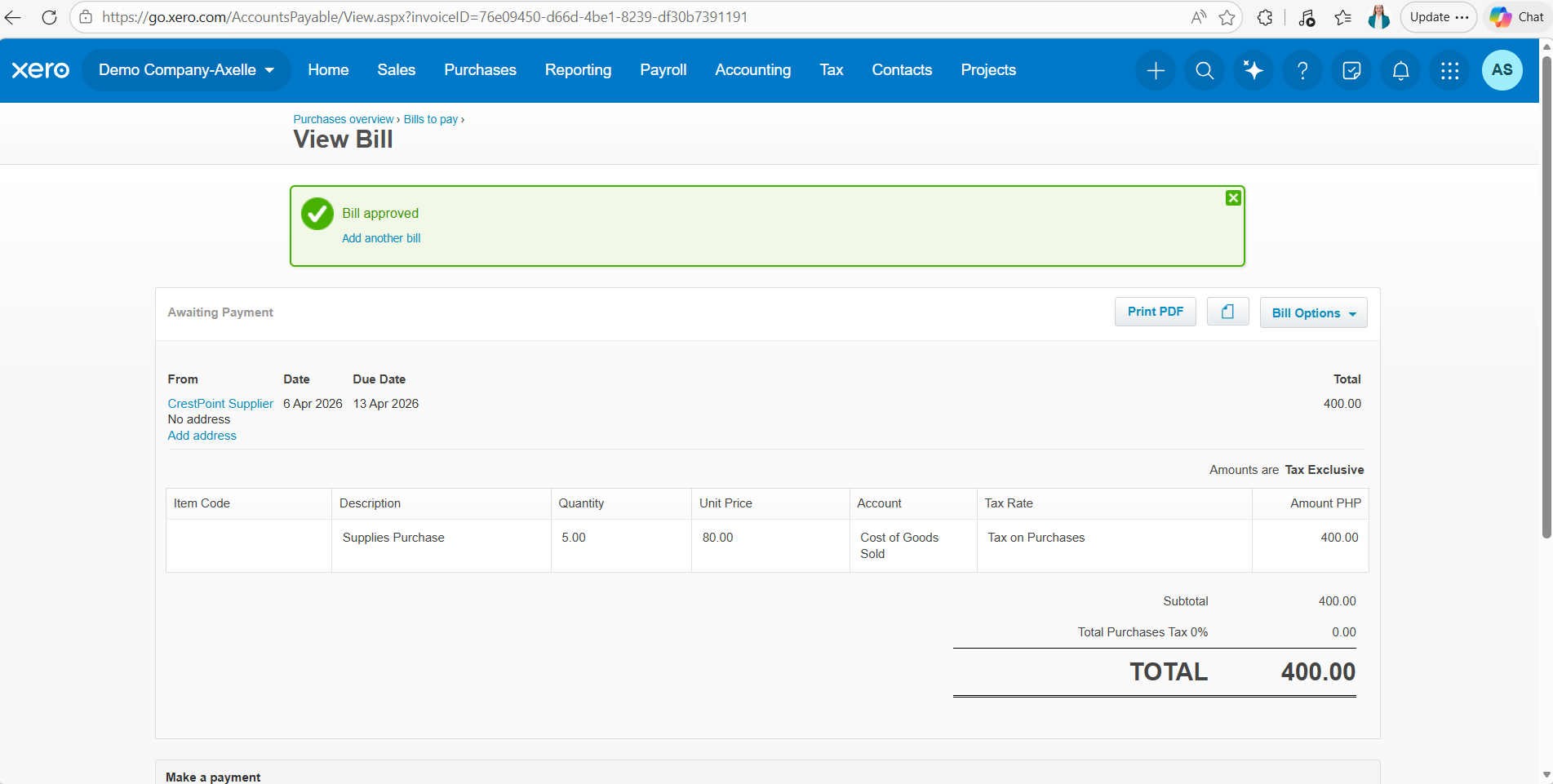Open the Purchases menu
This screenshot has width=1553, height=784.
click(480, 70)
